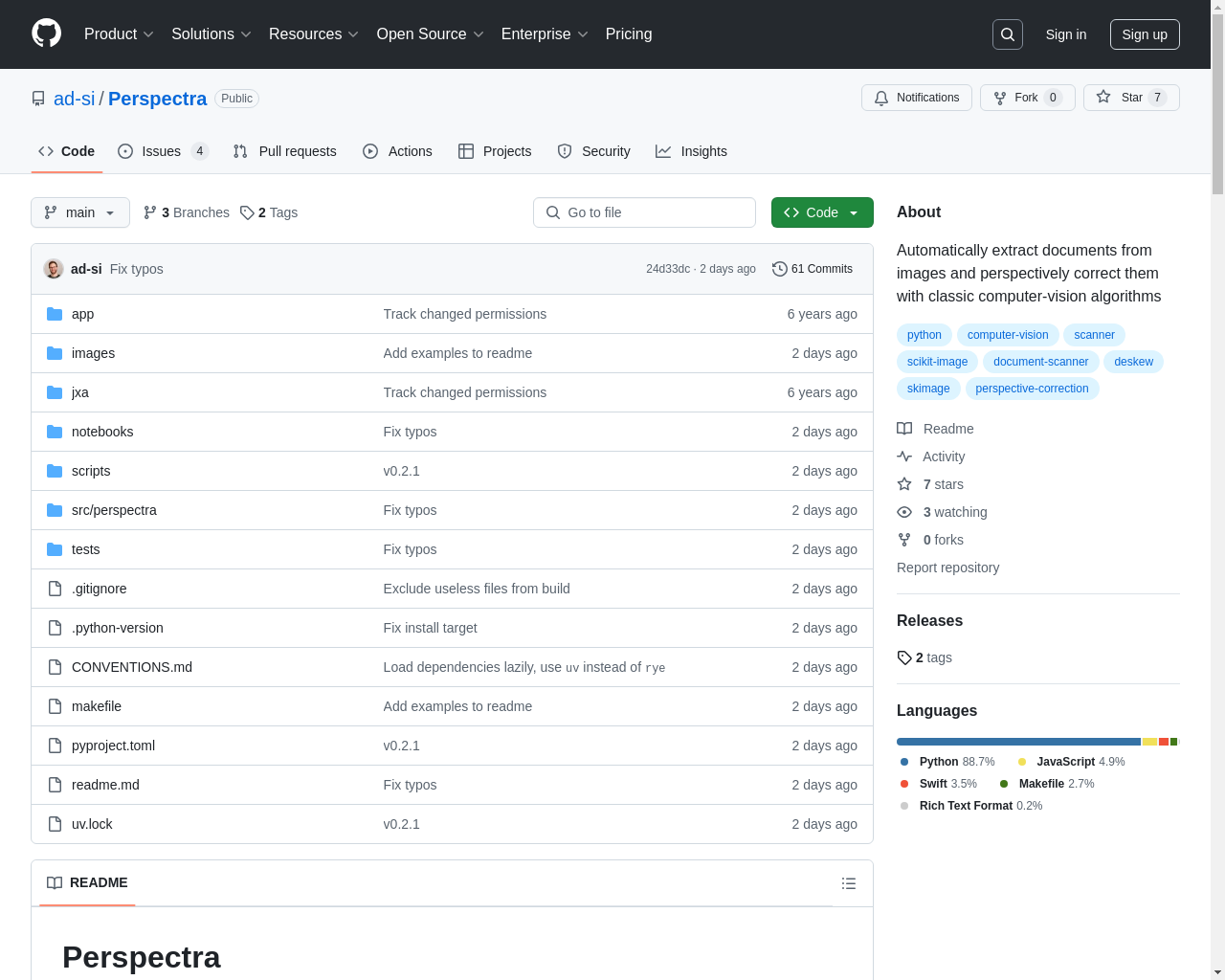Switch to the Code tab

pos(66,151)
